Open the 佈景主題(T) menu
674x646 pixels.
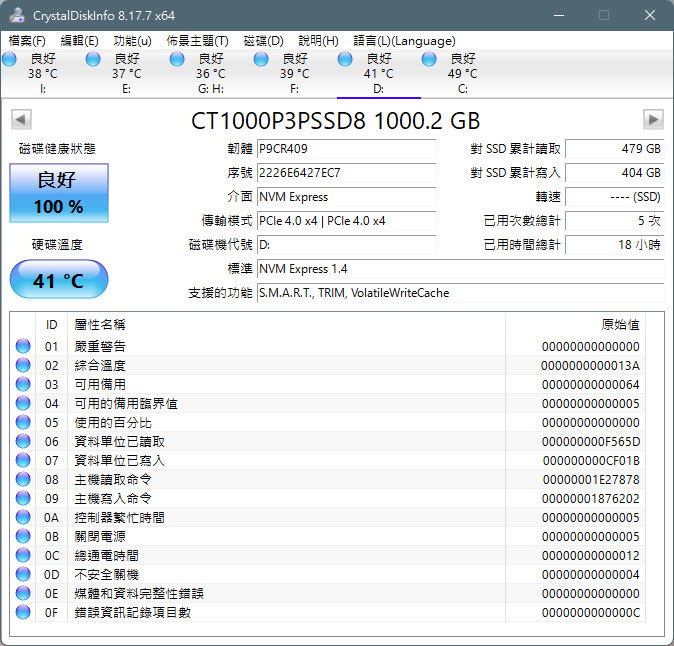[197, 41]
